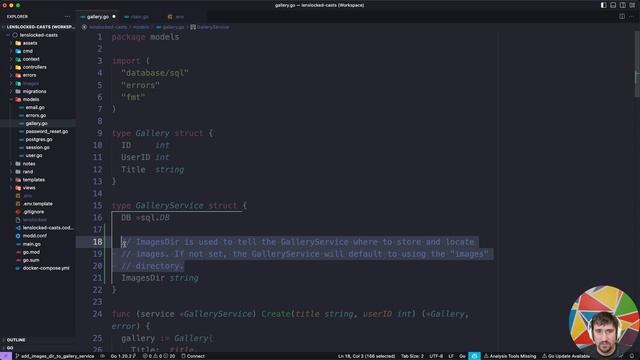Click ImagesDir string field on line 21

160,278
